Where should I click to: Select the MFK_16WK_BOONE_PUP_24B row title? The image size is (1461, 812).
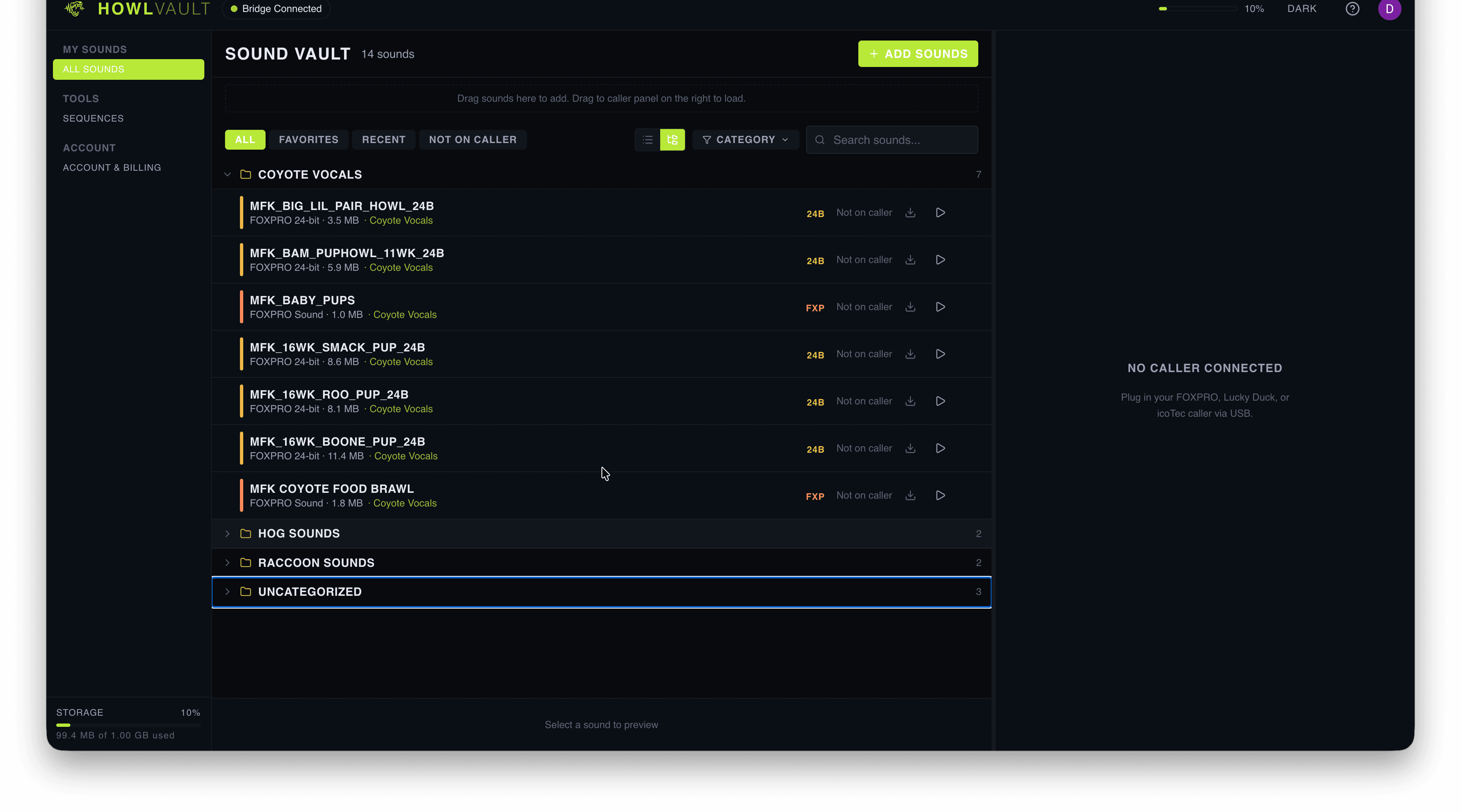point(337,441)
